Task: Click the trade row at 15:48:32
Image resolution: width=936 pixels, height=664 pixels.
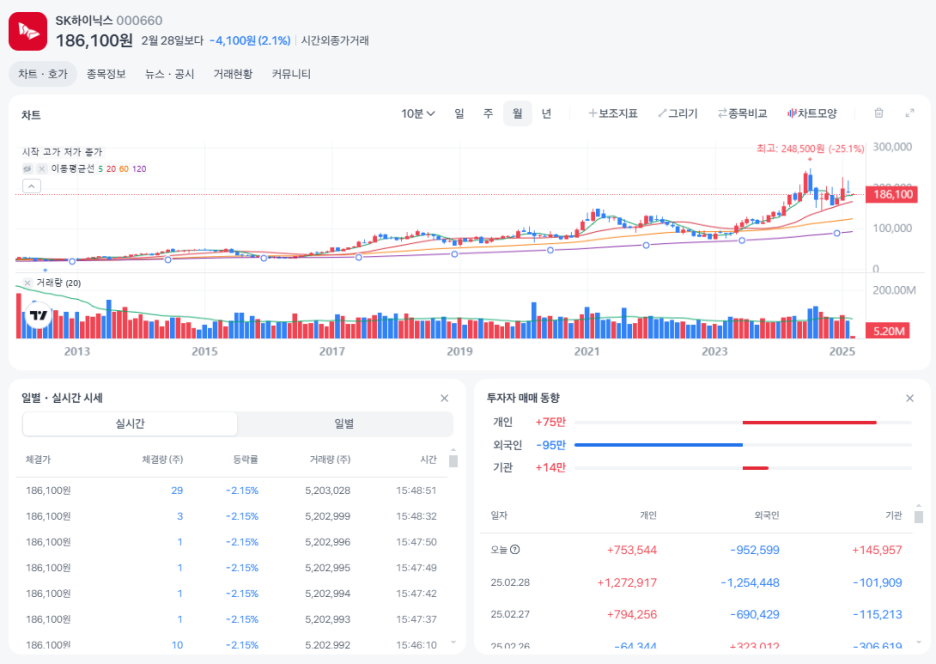Action: coord(232,517)
